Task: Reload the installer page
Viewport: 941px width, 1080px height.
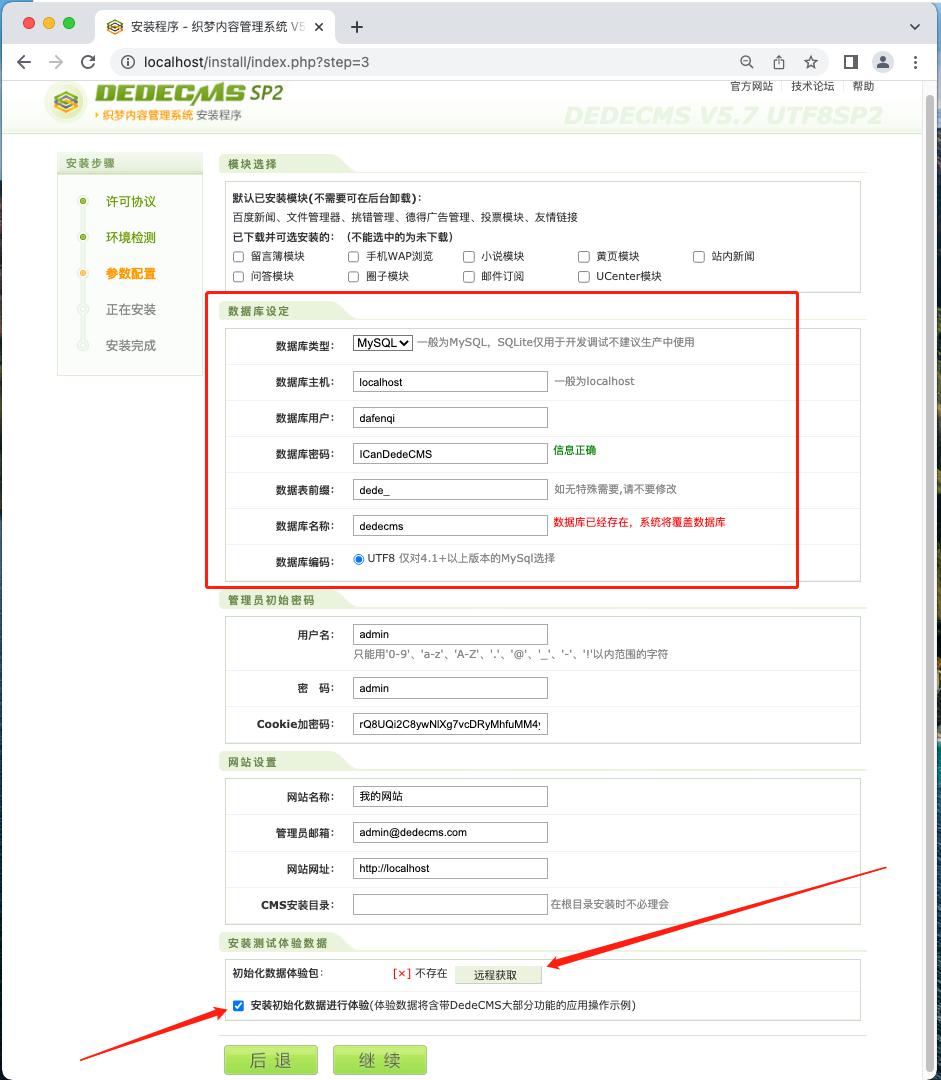Action: (88, 62)
